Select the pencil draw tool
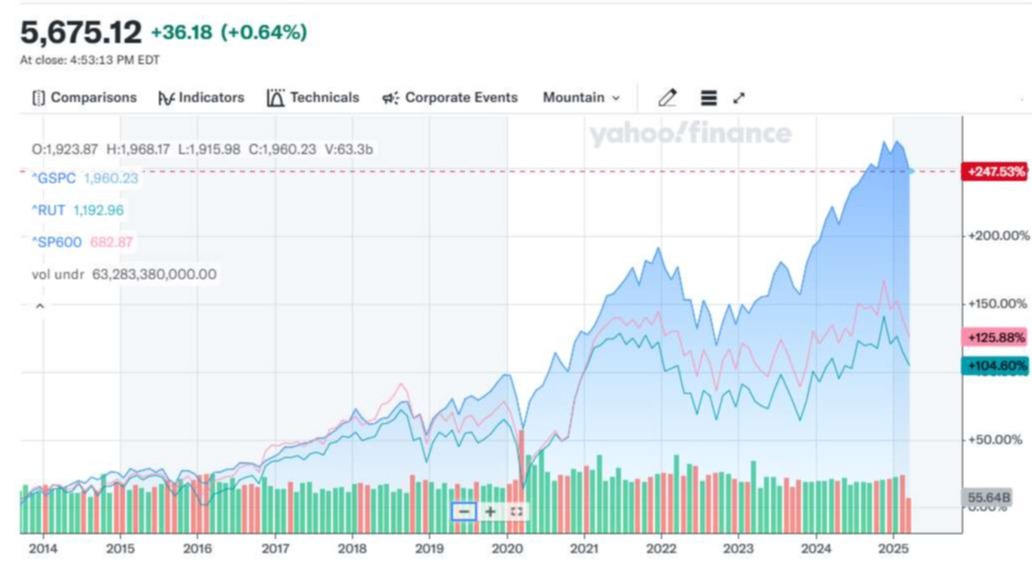The image size is (1032, 567). (667, 98)
